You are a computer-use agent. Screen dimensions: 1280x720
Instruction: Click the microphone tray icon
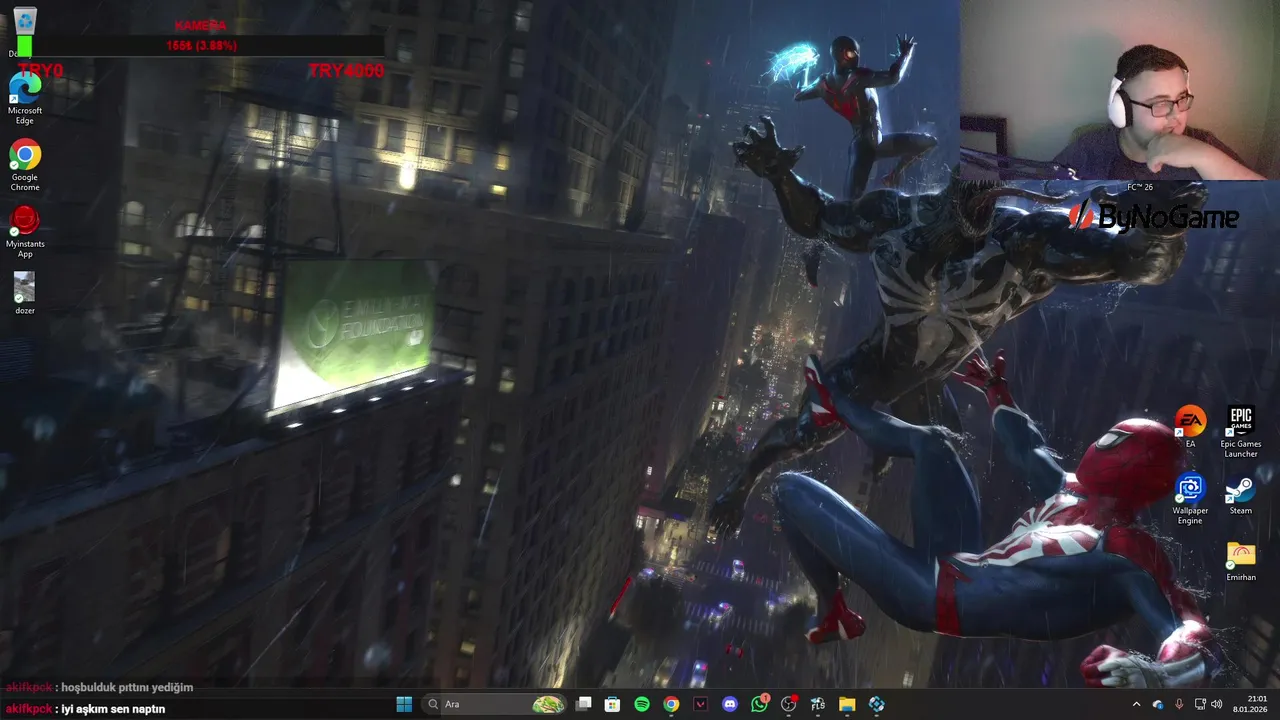(1179, 704)
